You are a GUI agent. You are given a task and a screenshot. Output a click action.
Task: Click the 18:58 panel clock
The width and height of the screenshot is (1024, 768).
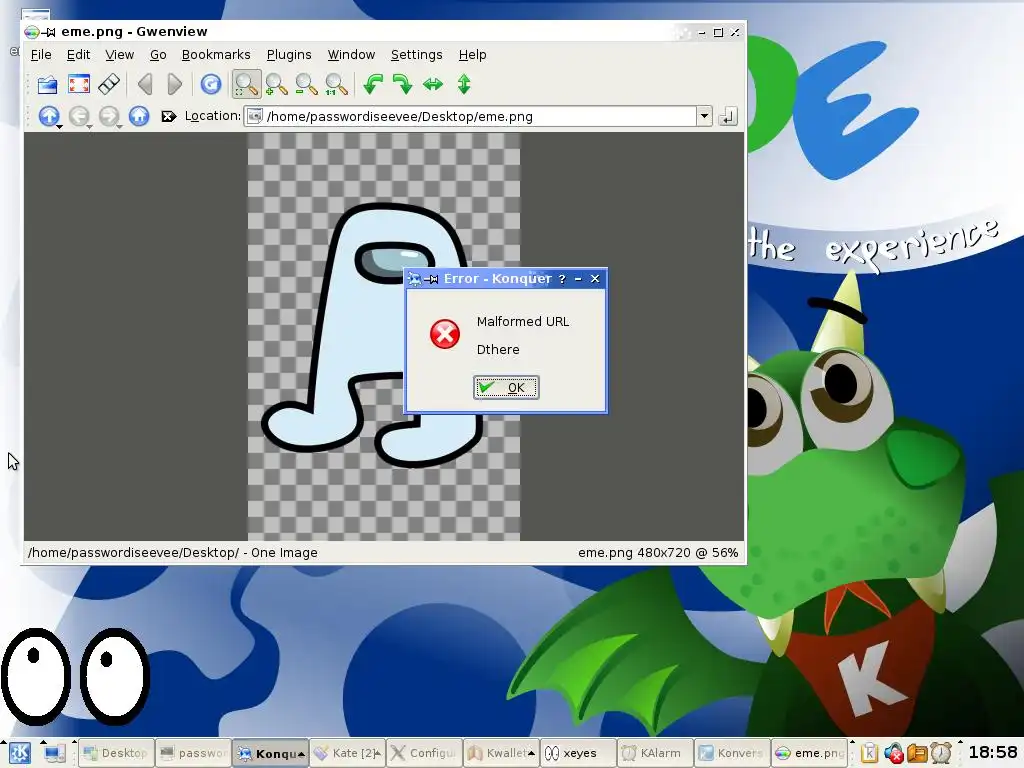[993, 752]
